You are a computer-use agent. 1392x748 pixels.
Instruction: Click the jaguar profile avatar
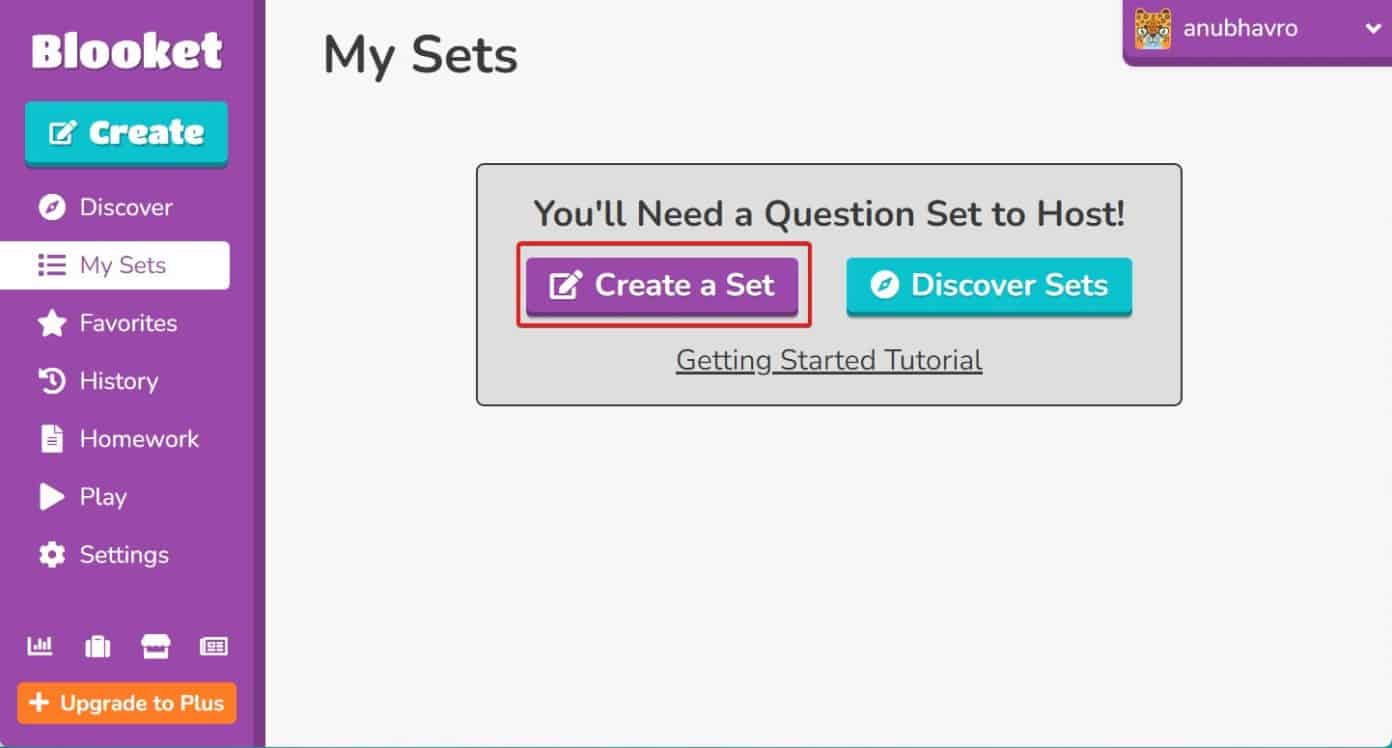tap(1153, 29)
